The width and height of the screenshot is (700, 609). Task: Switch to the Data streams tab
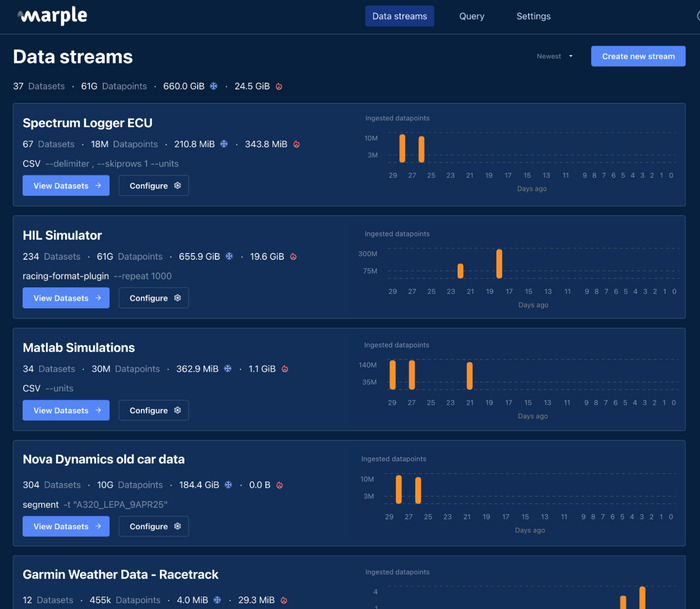pyautogui.click(x=399, y=16)
